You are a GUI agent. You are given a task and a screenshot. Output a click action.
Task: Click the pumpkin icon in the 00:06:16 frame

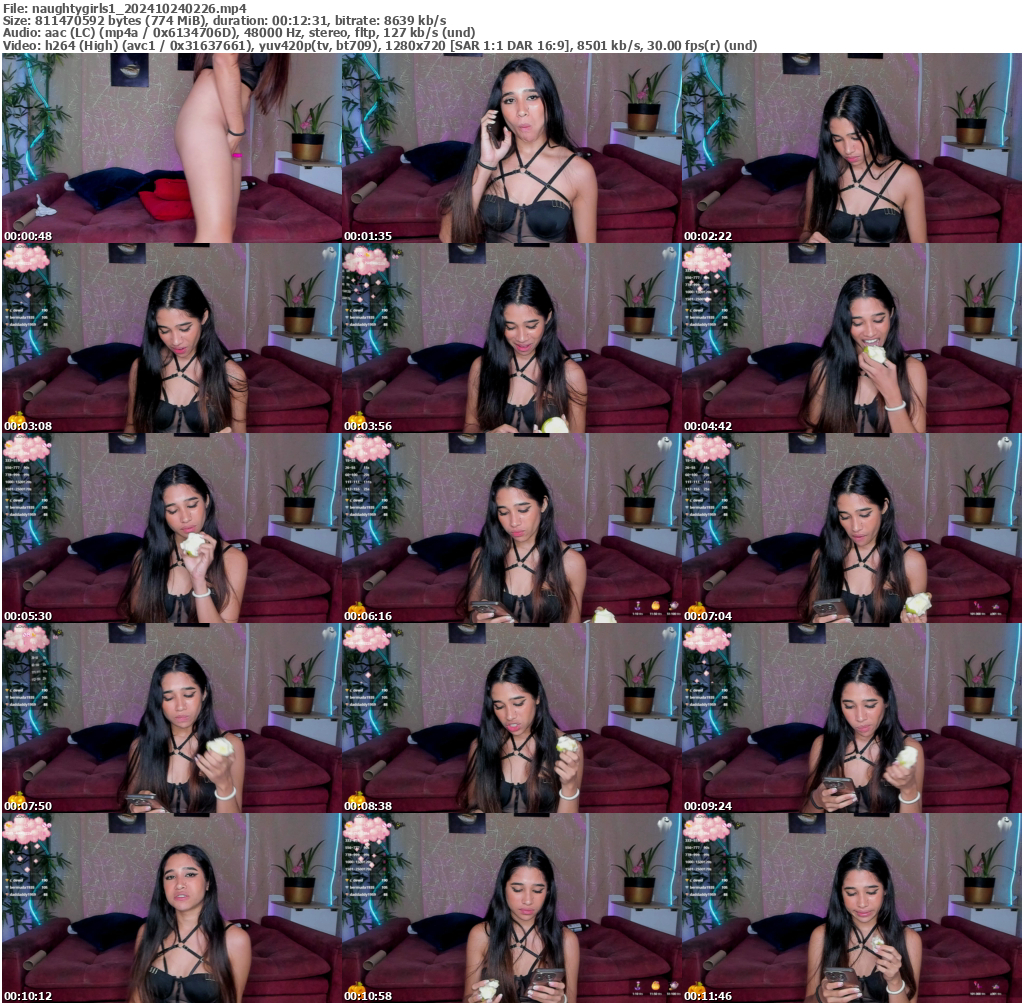[x=354, y=606]
